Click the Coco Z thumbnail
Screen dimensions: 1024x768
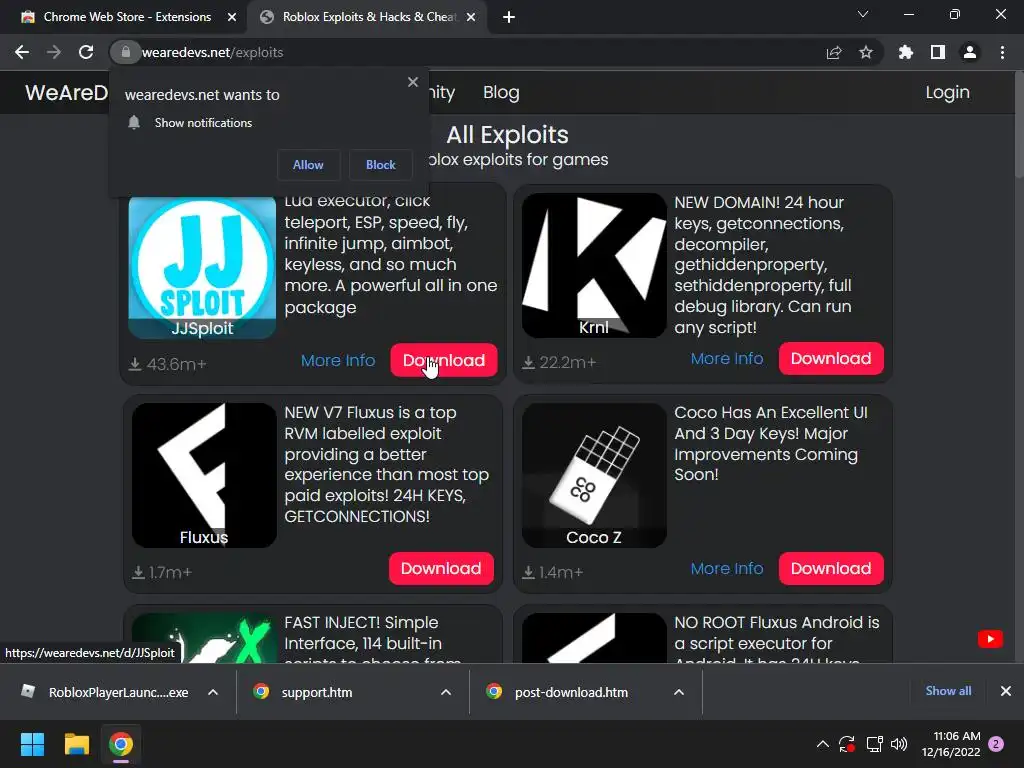coord(594,475)
